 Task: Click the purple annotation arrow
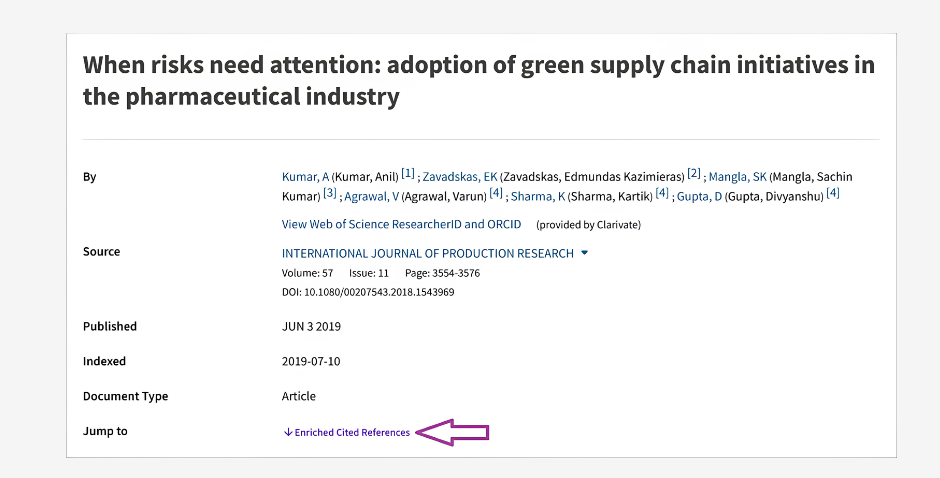452,432
